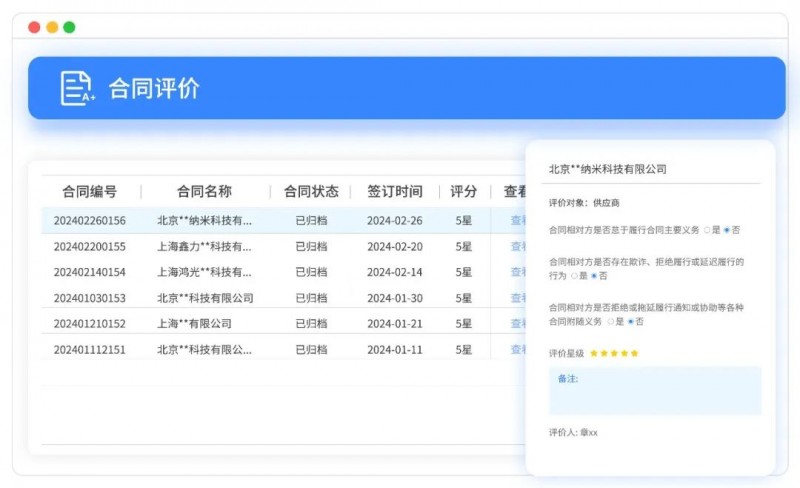Viewport: 800px width, 488px height.
Task: Click the yellow minimize window dot
Action: pos(52,27)
